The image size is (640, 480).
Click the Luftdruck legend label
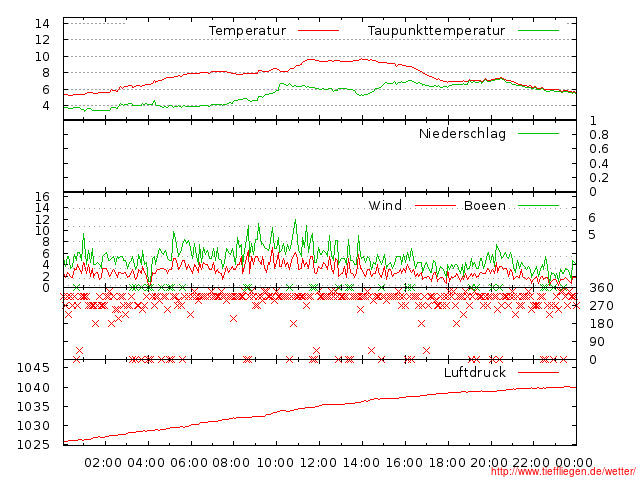click(x=475, y=372)
